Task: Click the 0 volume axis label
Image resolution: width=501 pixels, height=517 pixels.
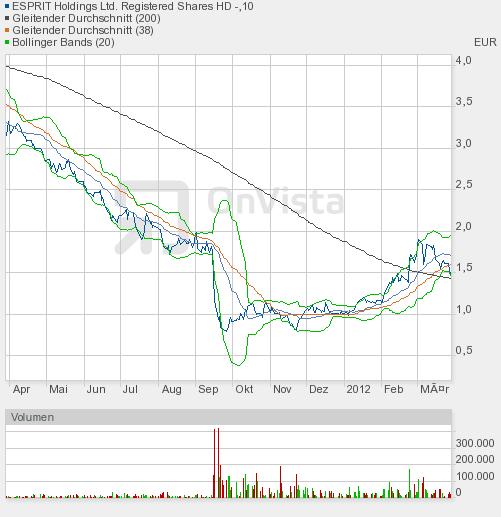Action: pyautogui.click(x=458, y=492)
